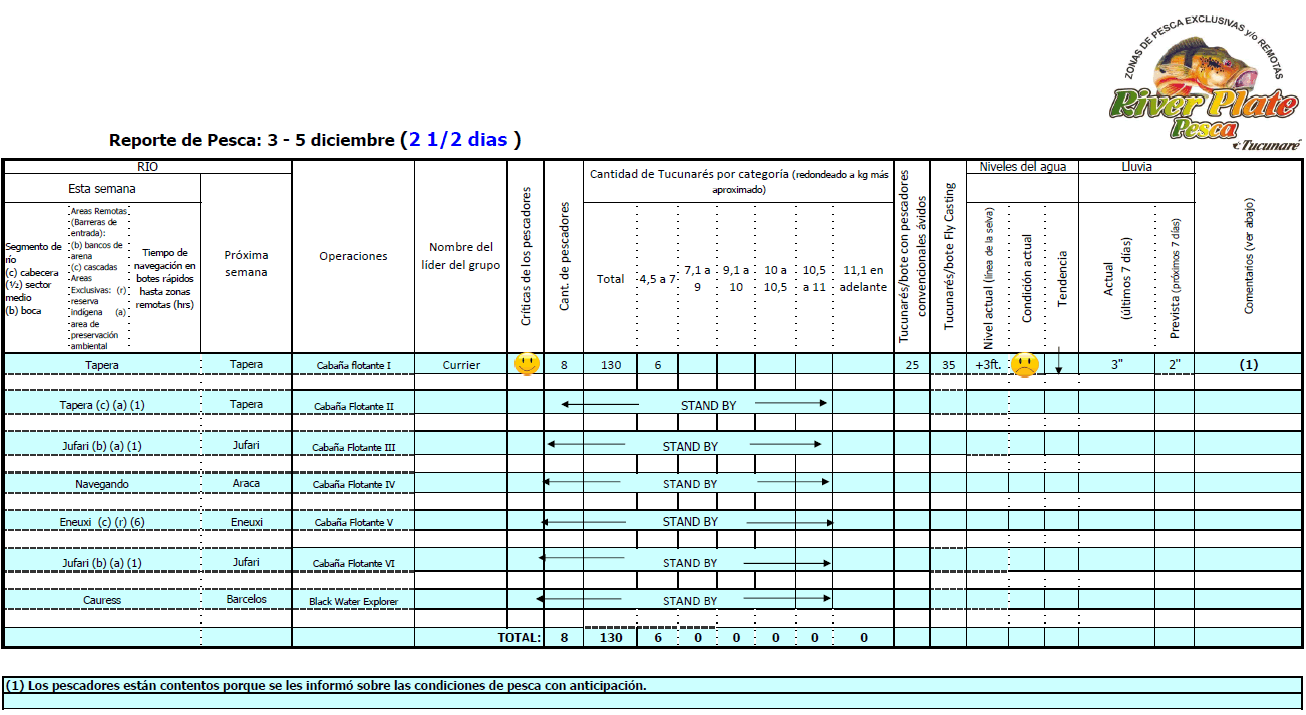This screenshot has width=1306, height=715.
Task: Click the sad face in Condición actual
Action: tap(1025, 365)
